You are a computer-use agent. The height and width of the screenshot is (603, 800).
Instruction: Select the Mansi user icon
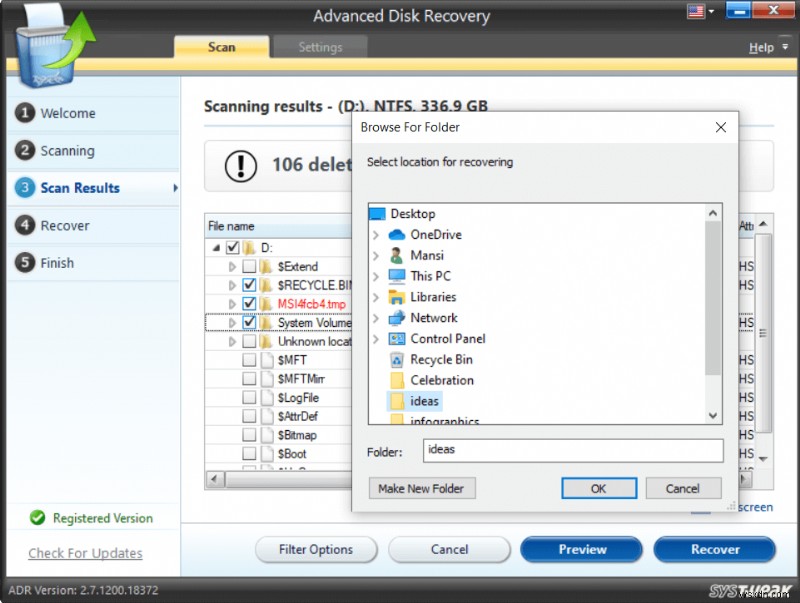[x=396, y=255]
